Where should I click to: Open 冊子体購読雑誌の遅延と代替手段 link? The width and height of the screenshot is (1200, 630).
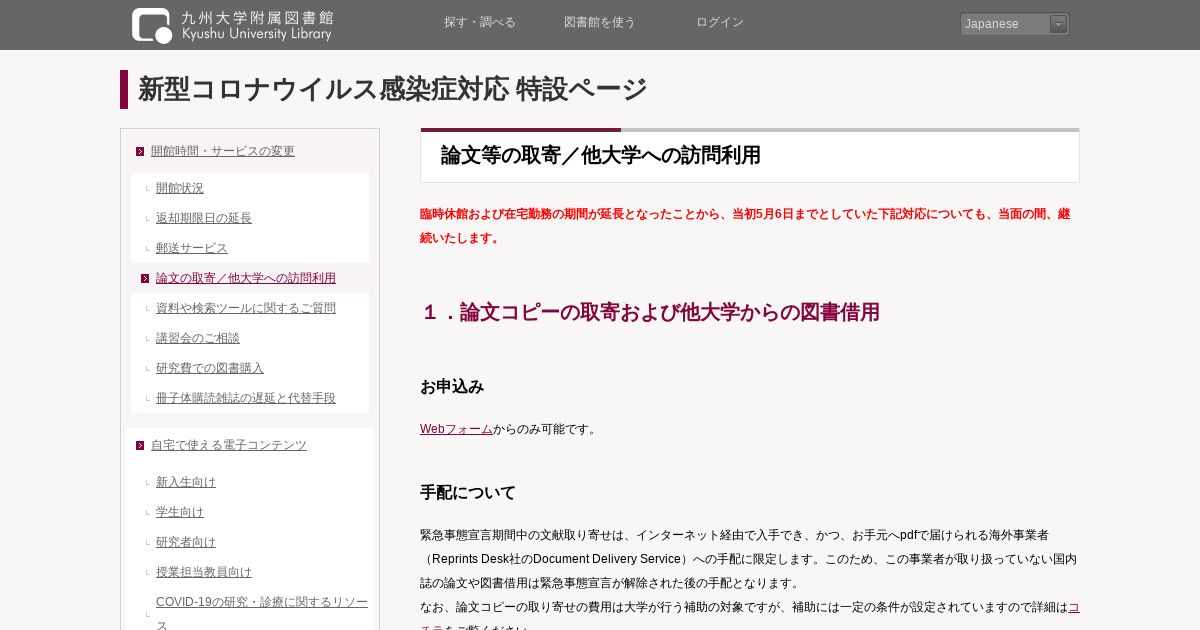pos(246,398)
